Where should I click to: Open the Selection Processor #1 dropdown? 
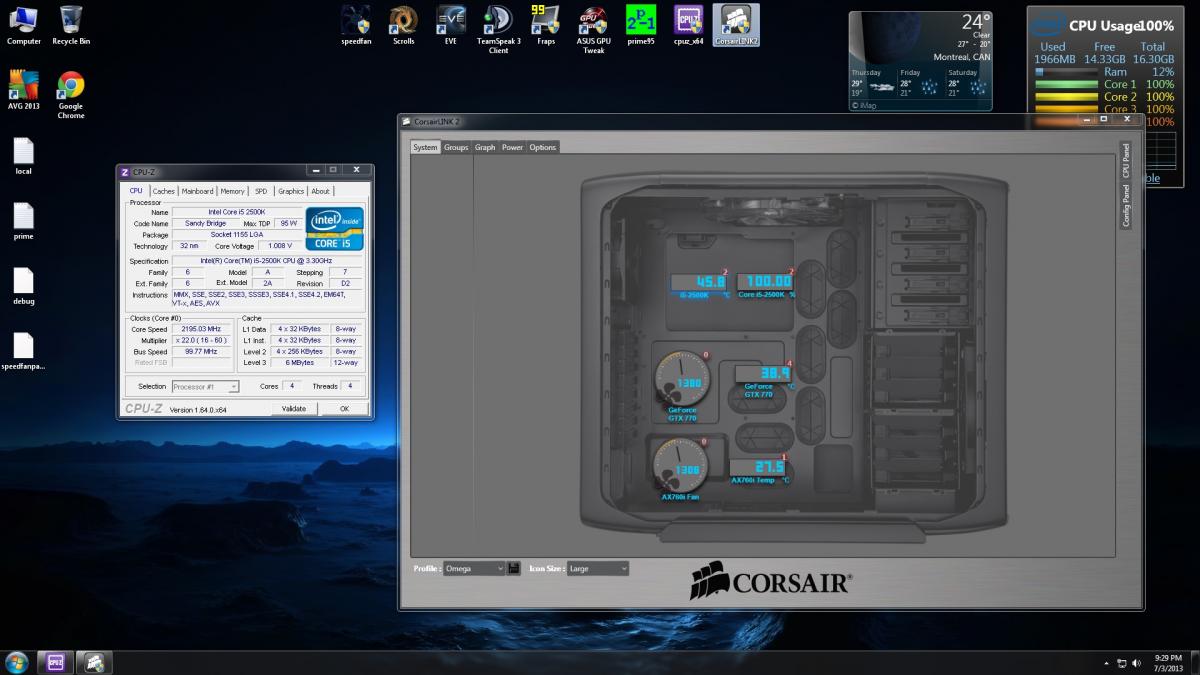(x=205, y=386)
